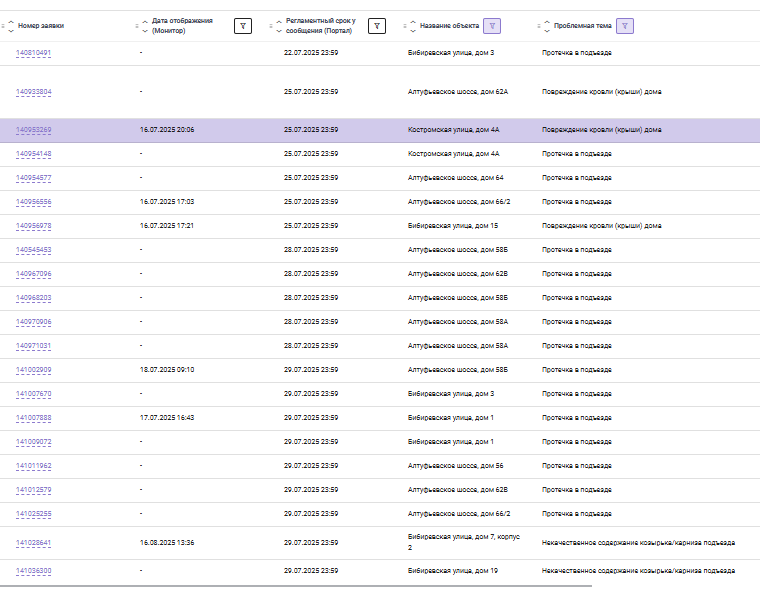The image size is (760, 595).
Task: Click address Бибиревская улица, дом 7, корпус 2
Action: coord(464,542)
